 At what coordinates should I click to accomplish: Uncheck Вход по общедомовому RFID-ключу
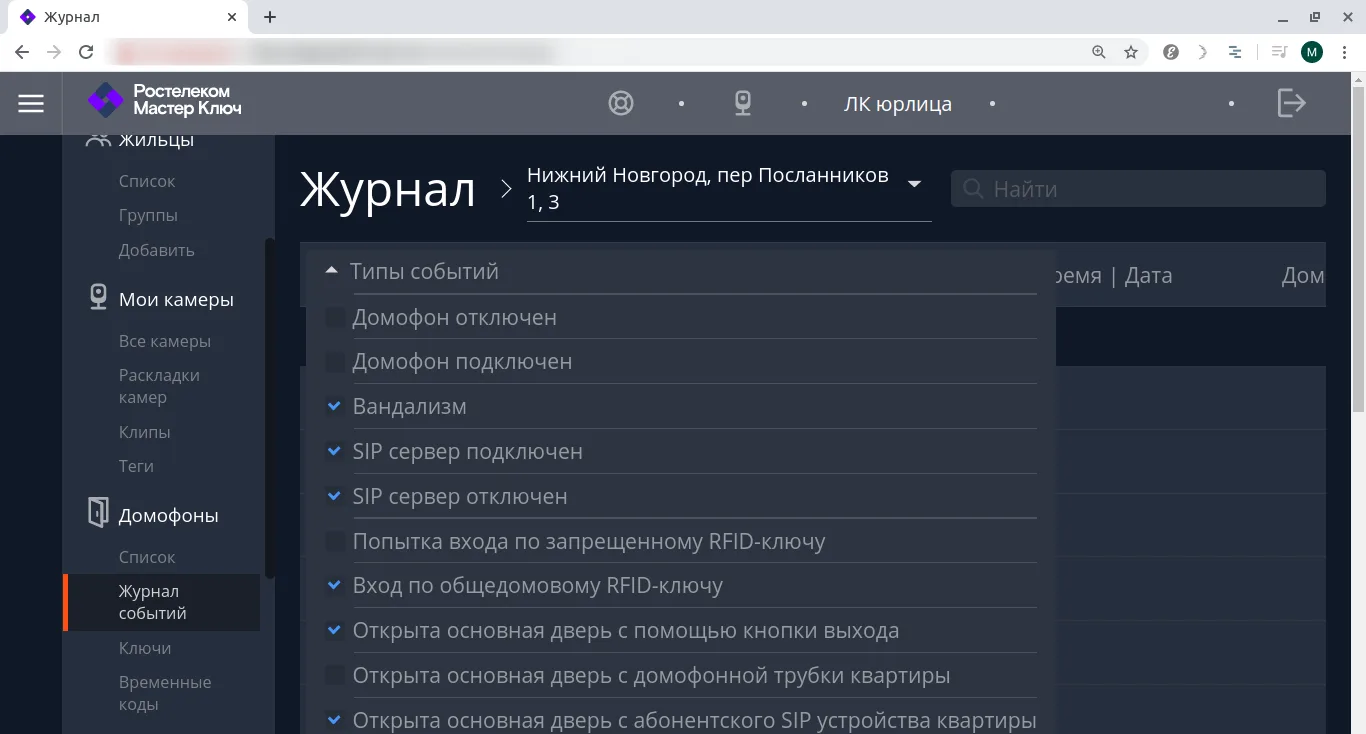coord(336,585)
